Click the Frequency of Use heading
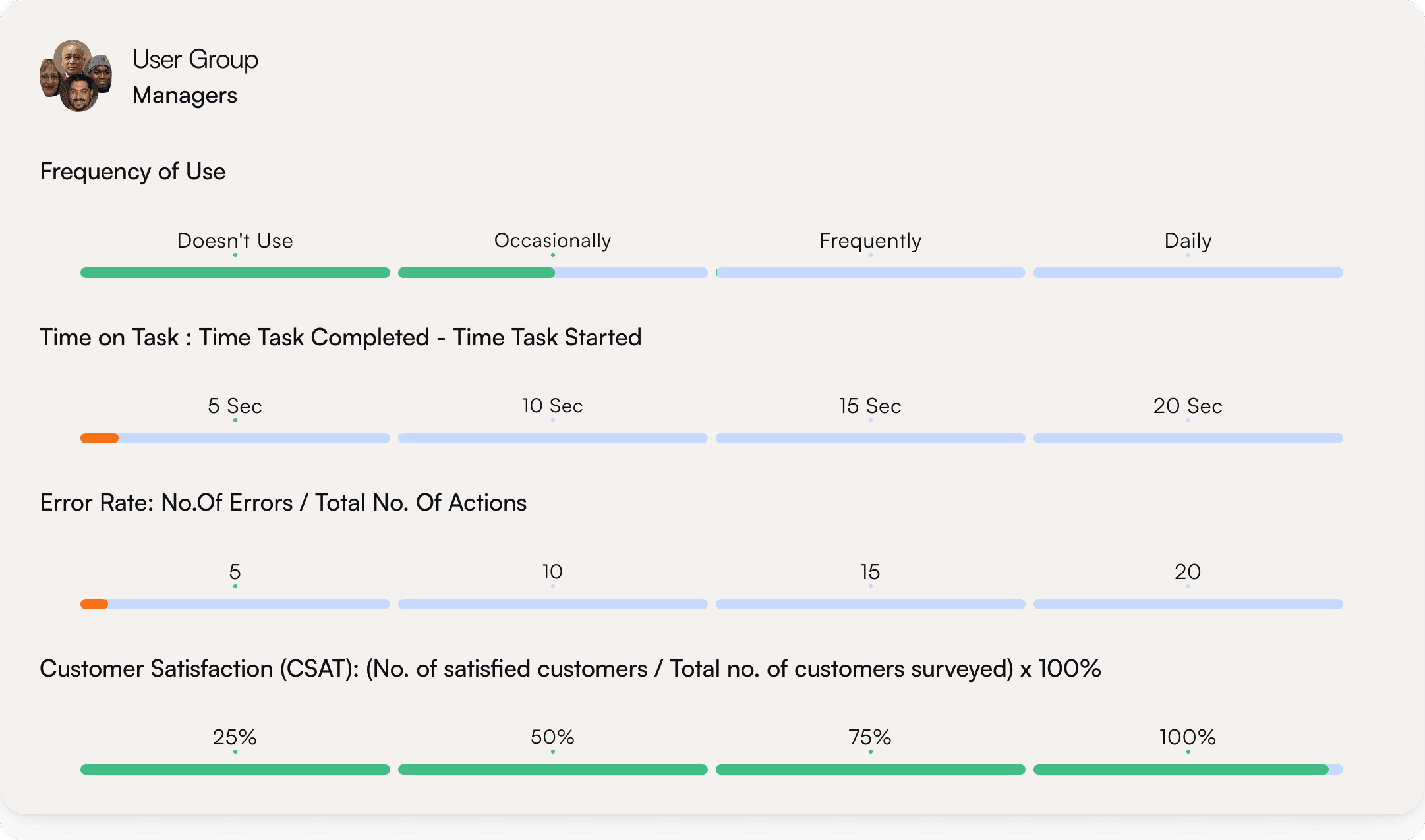Image resolution: width=1425 pixels, height=840 pixels. (x=132, y=172)
